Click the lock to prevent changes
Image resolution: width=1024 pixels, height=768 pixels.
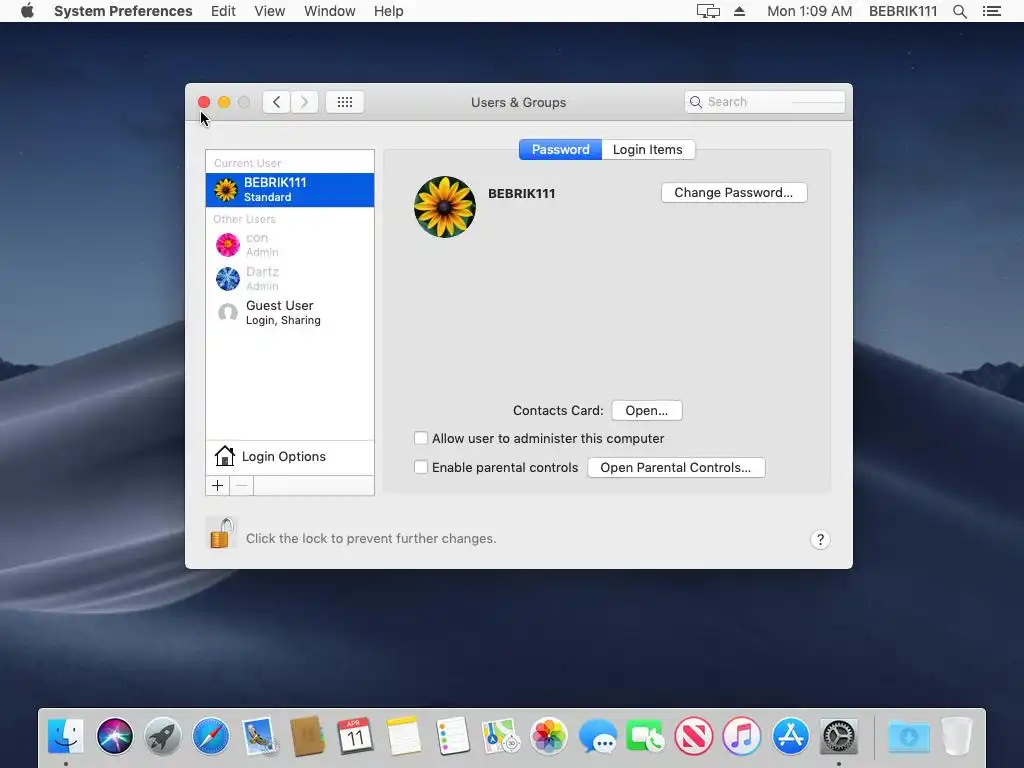click(221, 534)
